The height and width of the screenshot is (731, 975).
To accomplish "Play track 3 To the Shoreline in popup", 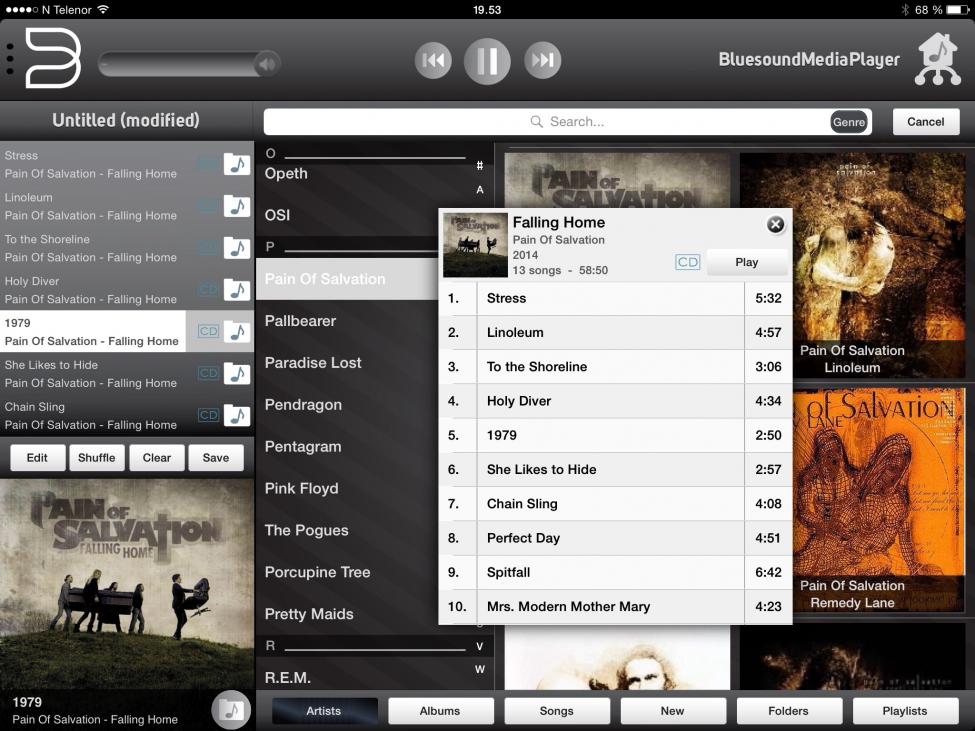I will point(615,367).
